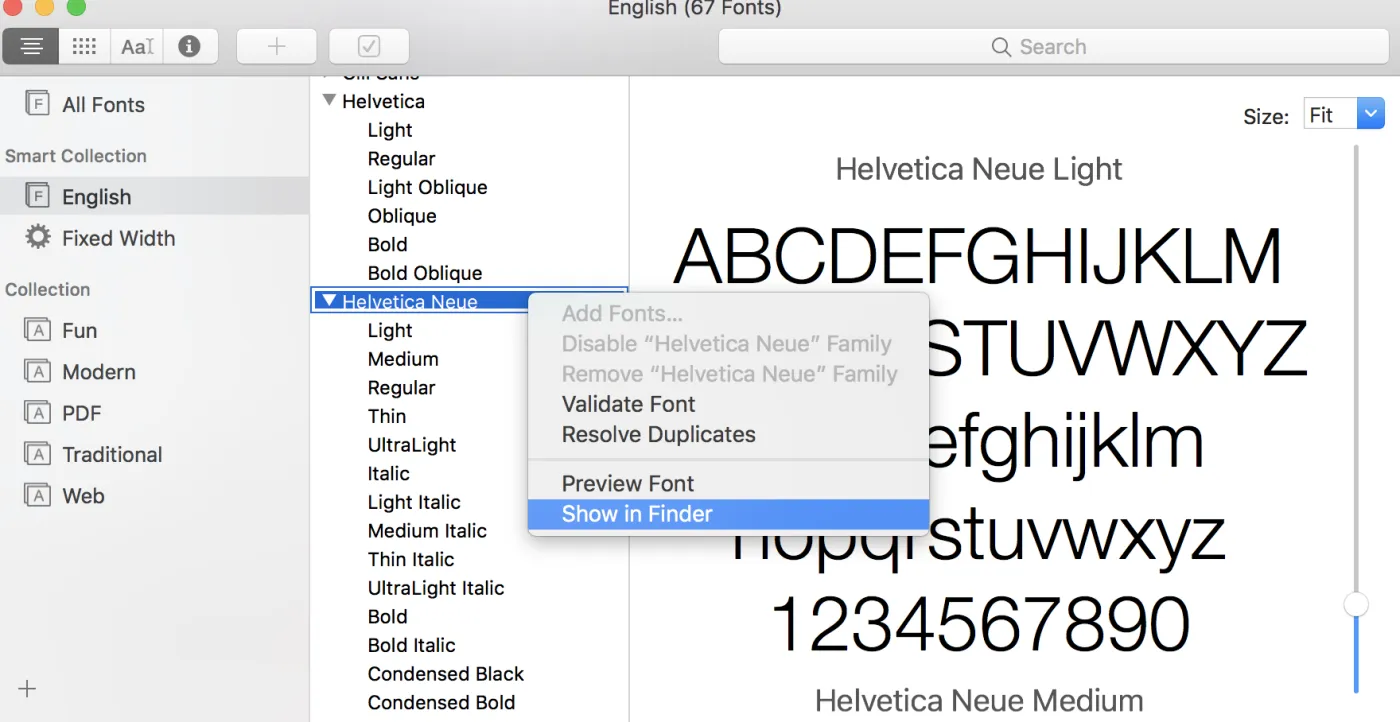This screenshot has height=722, width=1400.
Task: Select the Fixed Width label
Action: point(118,238)
